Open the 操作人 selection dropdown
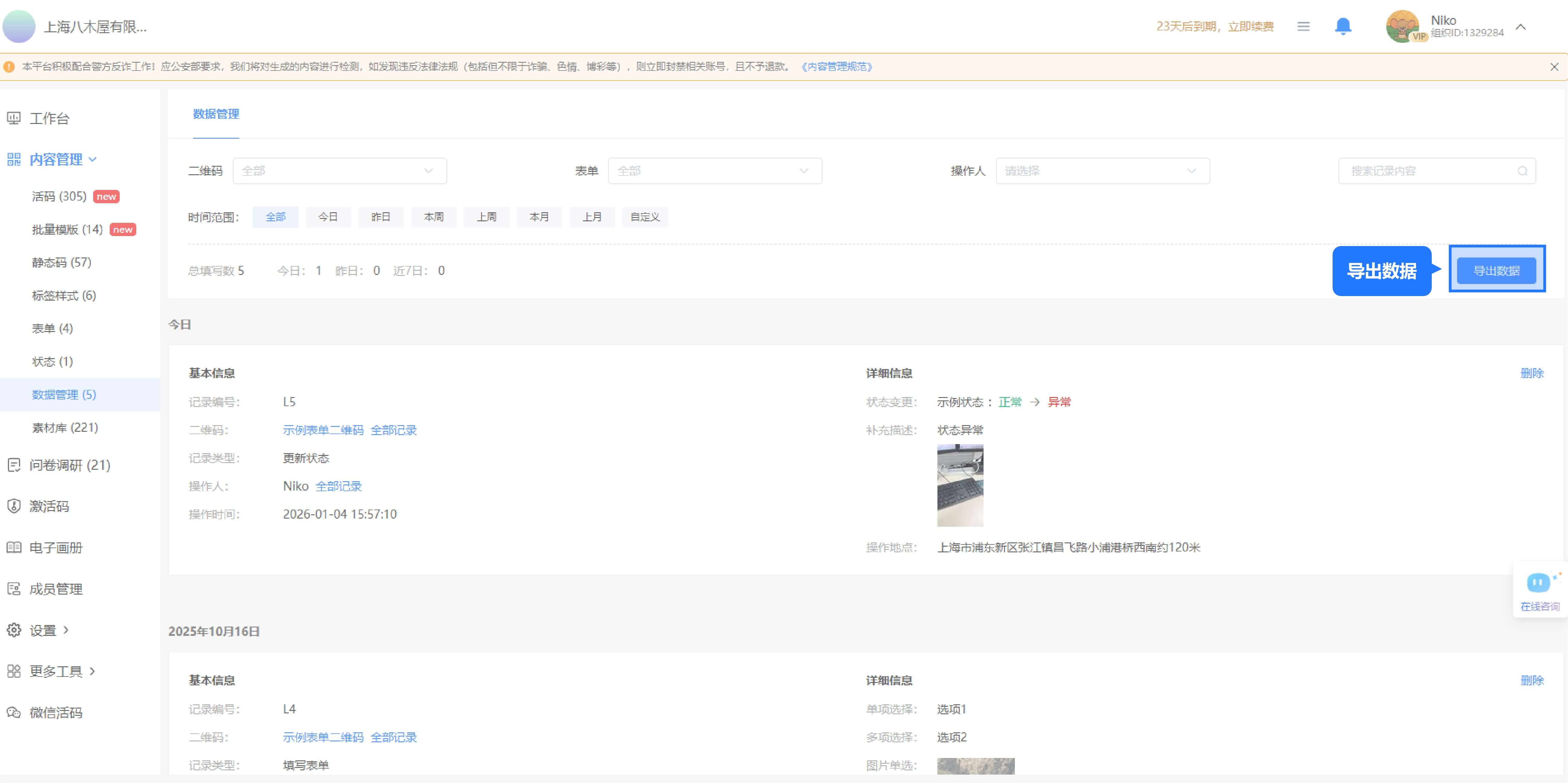This screenshot has height=783, width=1568. click(1102, 171)
